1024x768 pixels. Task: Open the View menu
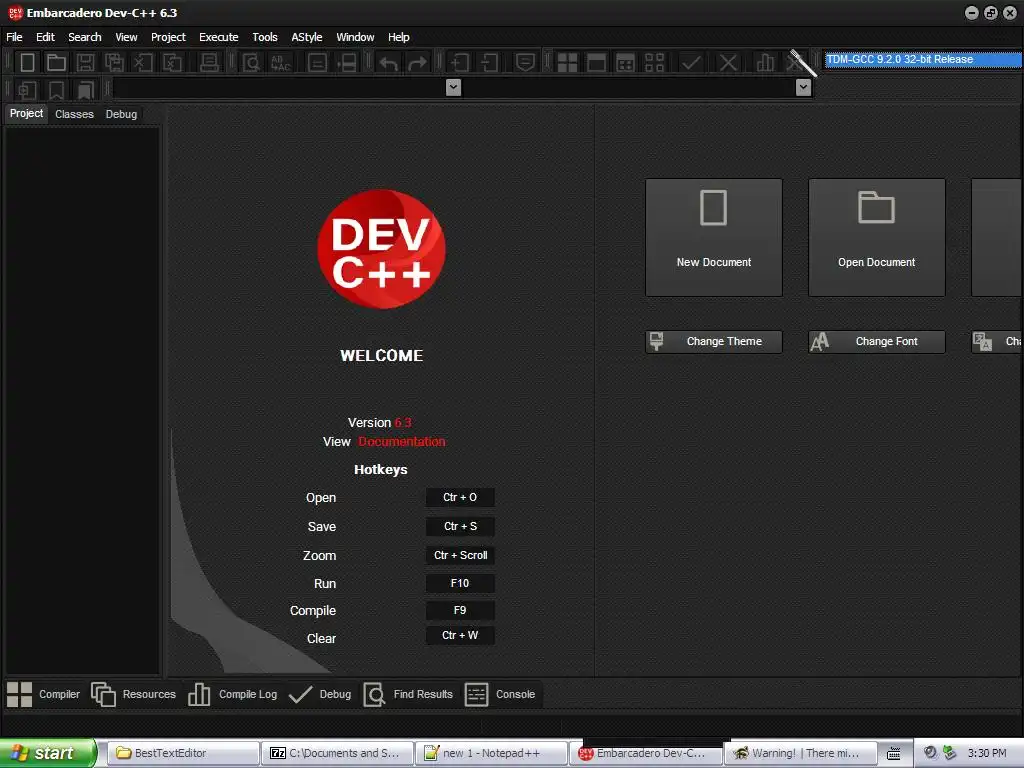[126, 37]
